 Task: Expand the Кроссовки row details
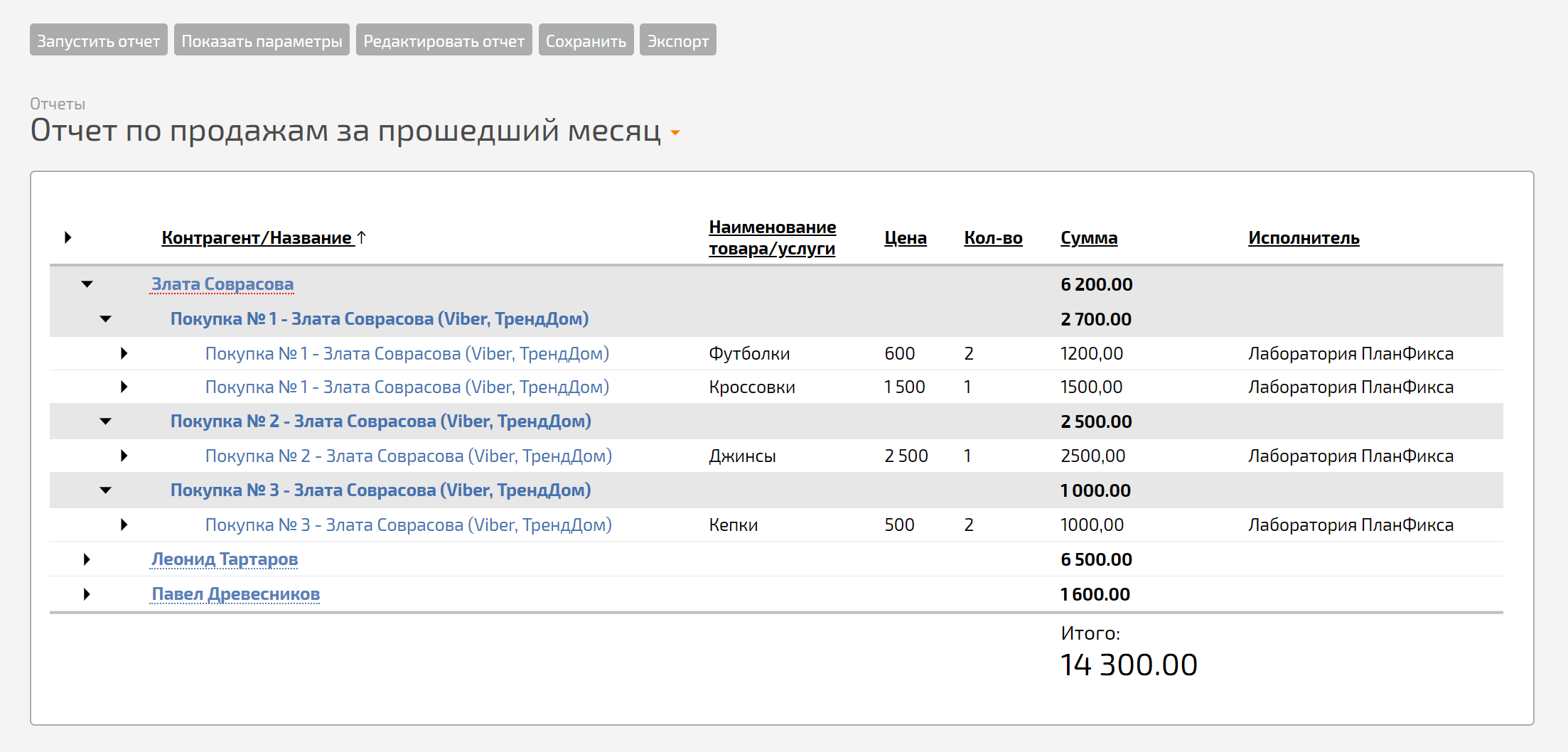pyautogui.click(x=124, y=387)
